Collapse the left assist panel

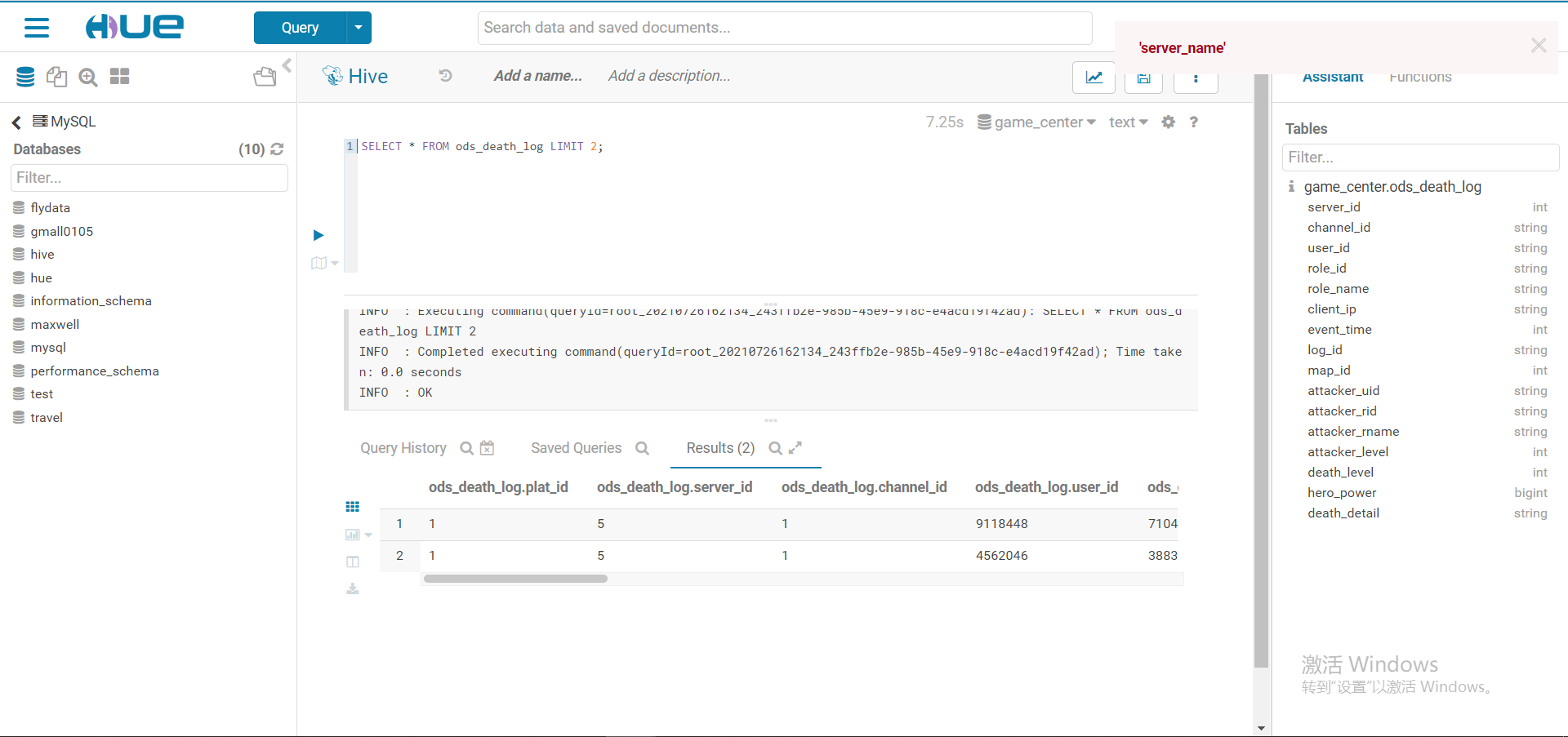pos(287,64)
